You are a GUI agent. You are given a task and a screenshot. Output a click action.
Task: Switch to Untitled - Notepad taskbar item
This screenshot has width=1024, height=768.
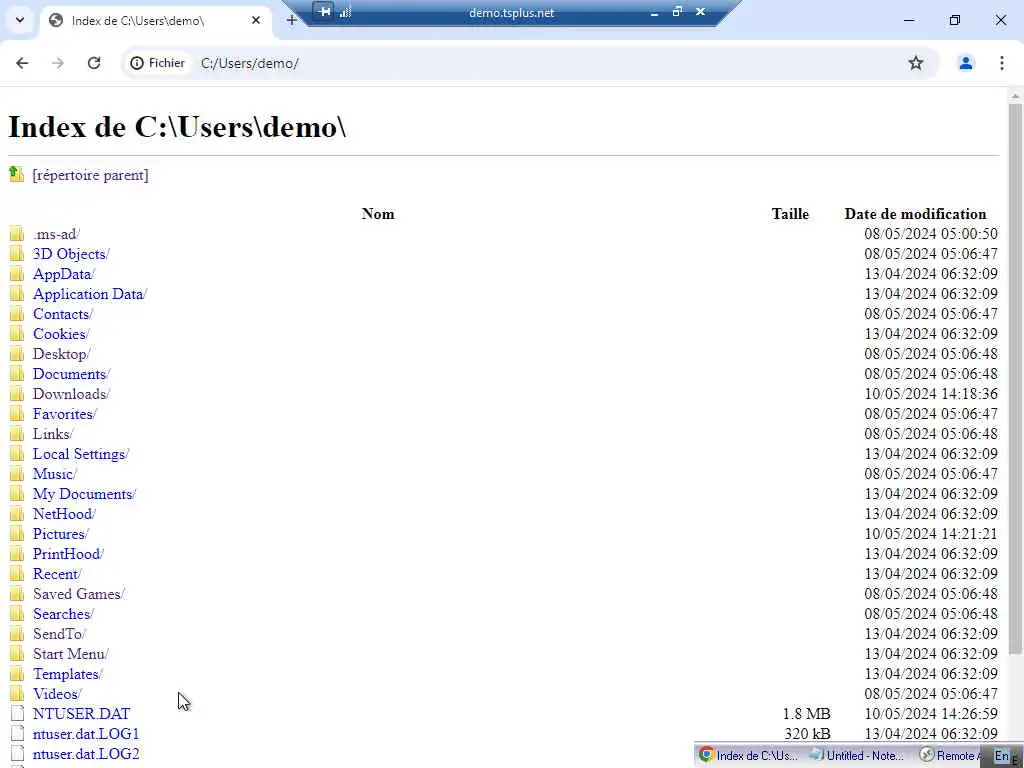[x=857, y=756]
